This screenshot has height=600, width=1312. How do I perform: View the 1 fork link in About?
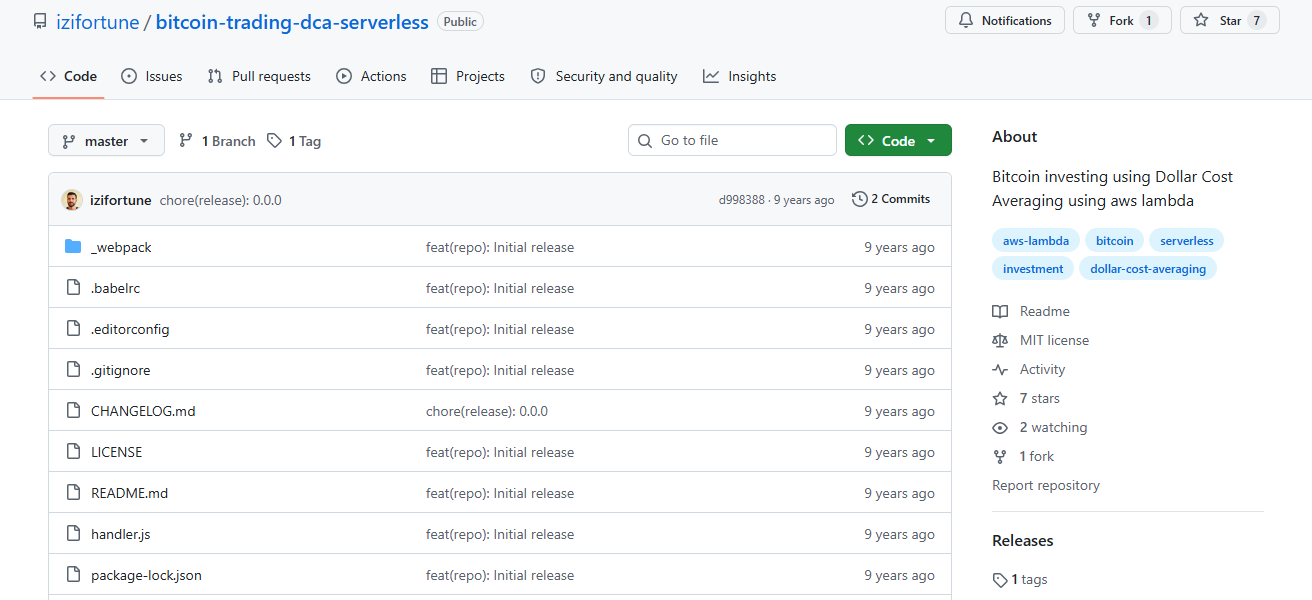click(x=1023, y=456)
